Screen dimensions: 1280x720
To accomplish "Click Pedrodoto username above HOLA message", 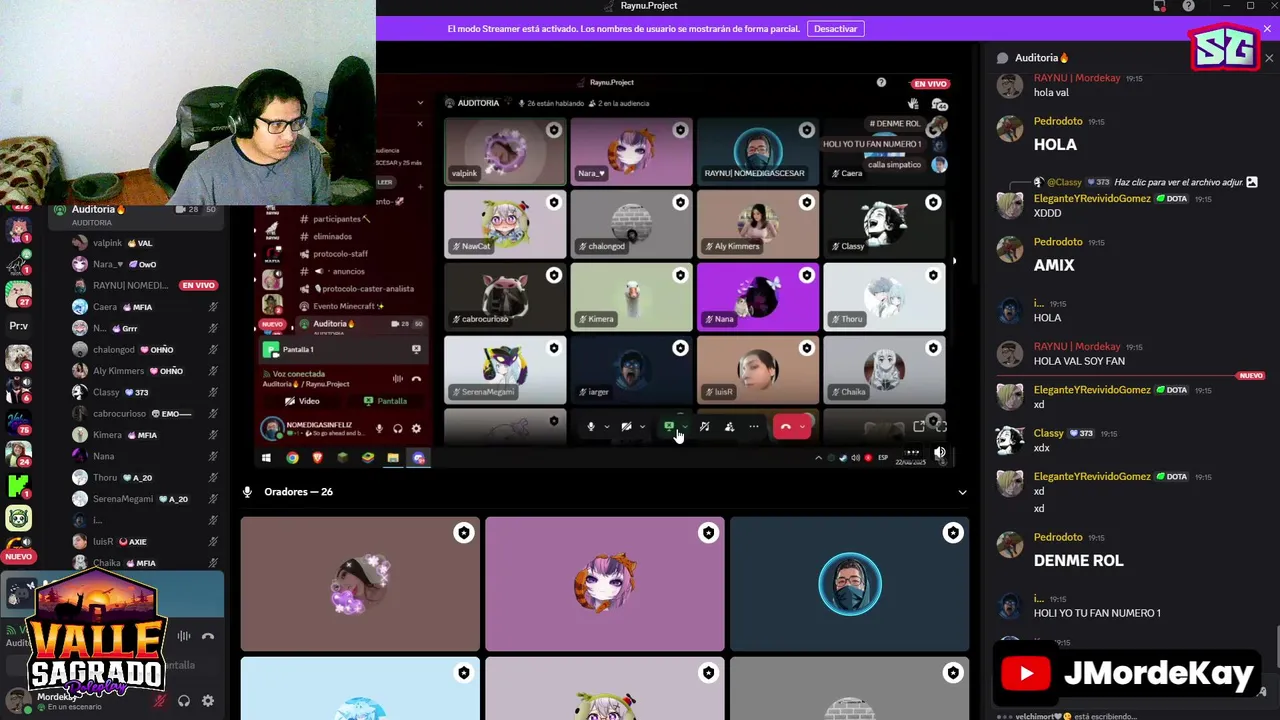I will pyautogui.click(x=1058, y=121).
